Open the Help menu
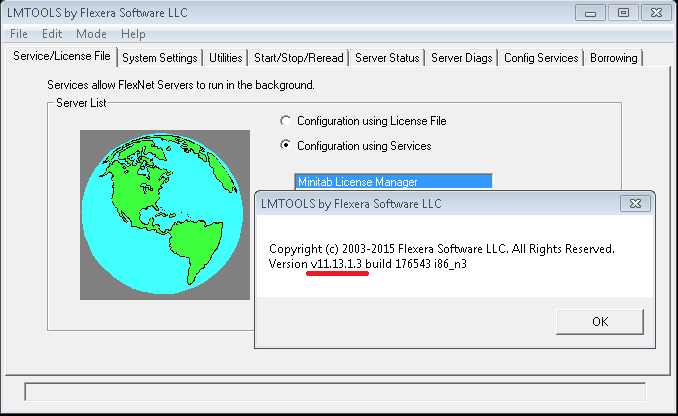678x416 pixels. (133, 34)
